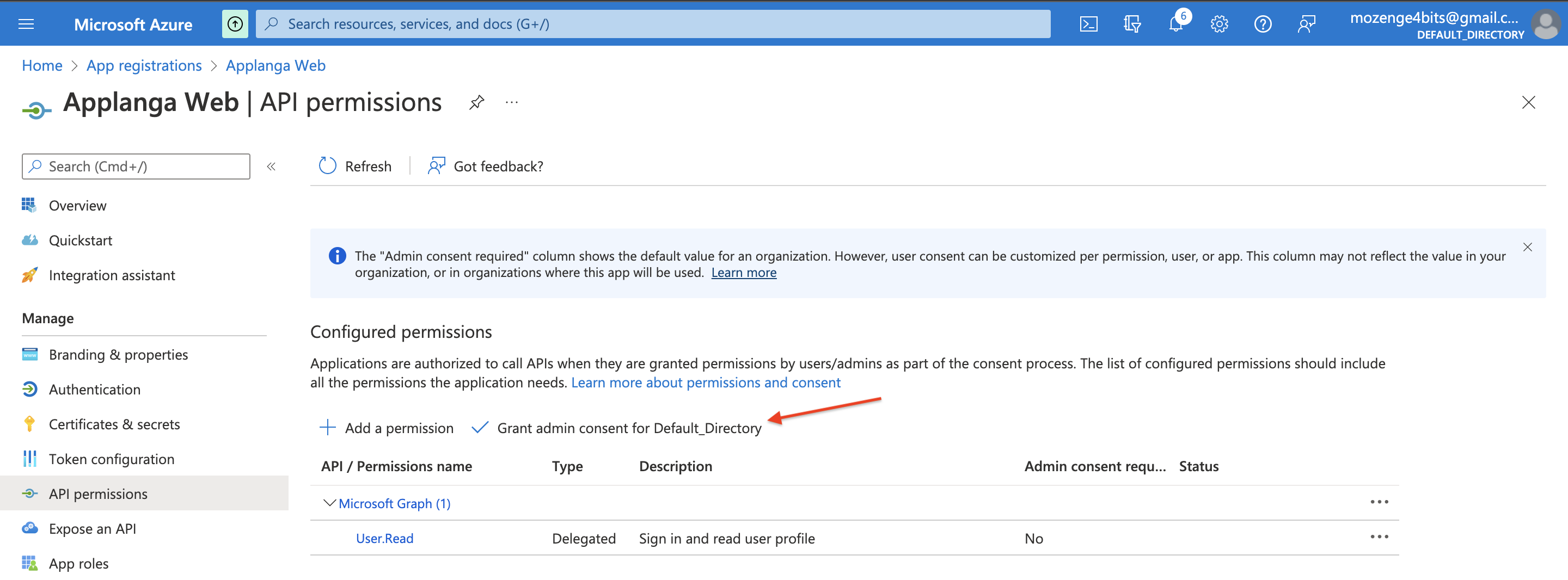The width and height of the screenshot is (1568, 580).
Task: Click the top bar feedback icon
Action: [x=1306, y=24]
